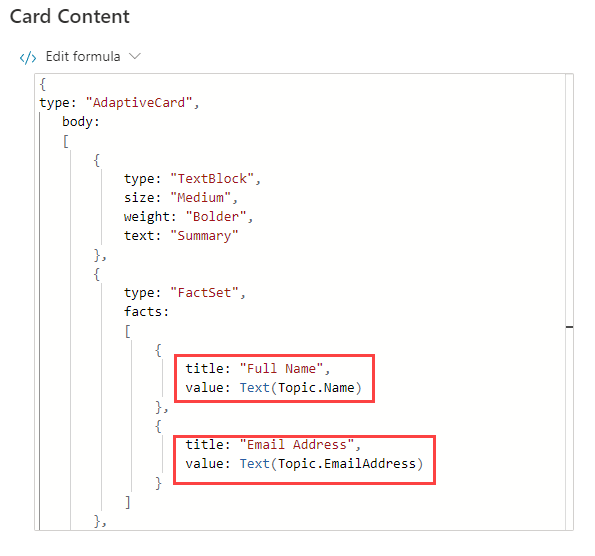The height and width of the screenshot is (556, 595).
Task: Click the opening square bracket under body:
Action: point(66,142)
